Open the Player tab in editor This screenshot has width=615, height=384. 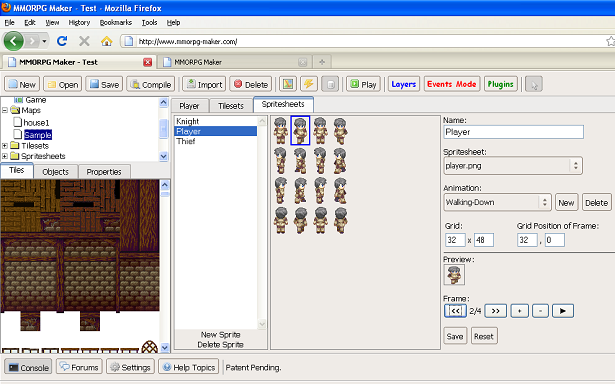(189, 106)
